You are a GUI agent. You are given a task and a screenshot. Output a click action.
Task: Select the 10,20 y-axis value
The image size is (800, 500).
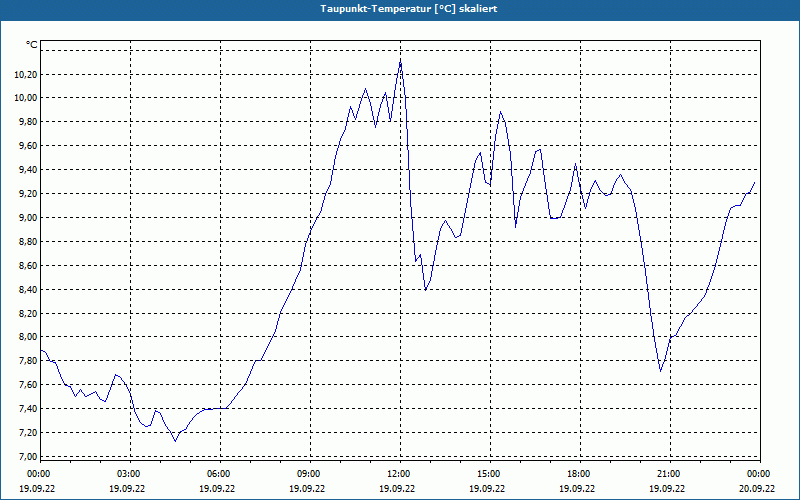pyautogui.click(x=26, y=74)
